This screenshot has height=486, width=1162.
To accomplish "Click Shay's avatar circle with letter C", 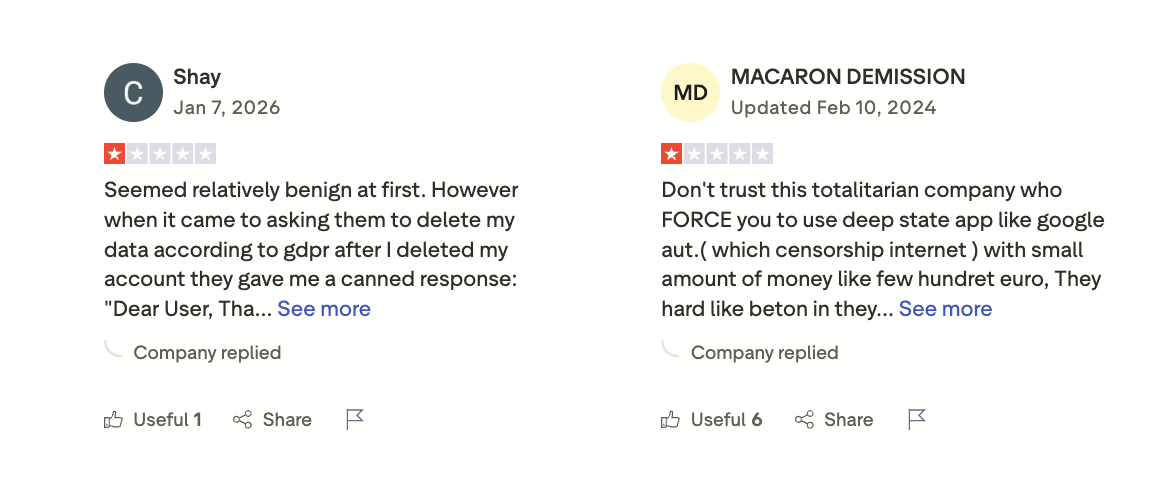I will coord(133,92).
